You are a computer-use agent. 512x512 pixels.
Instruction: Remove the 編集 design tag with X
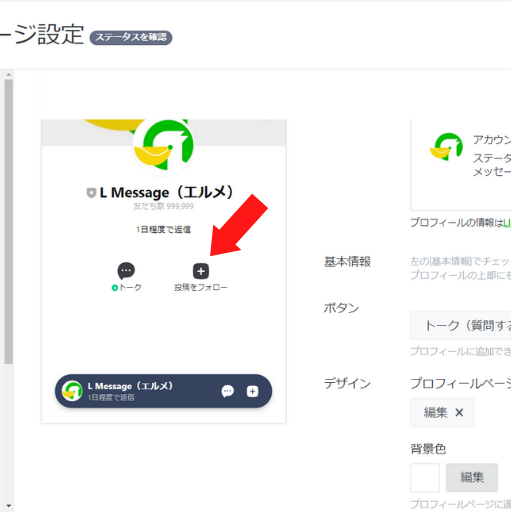(459, 413)
